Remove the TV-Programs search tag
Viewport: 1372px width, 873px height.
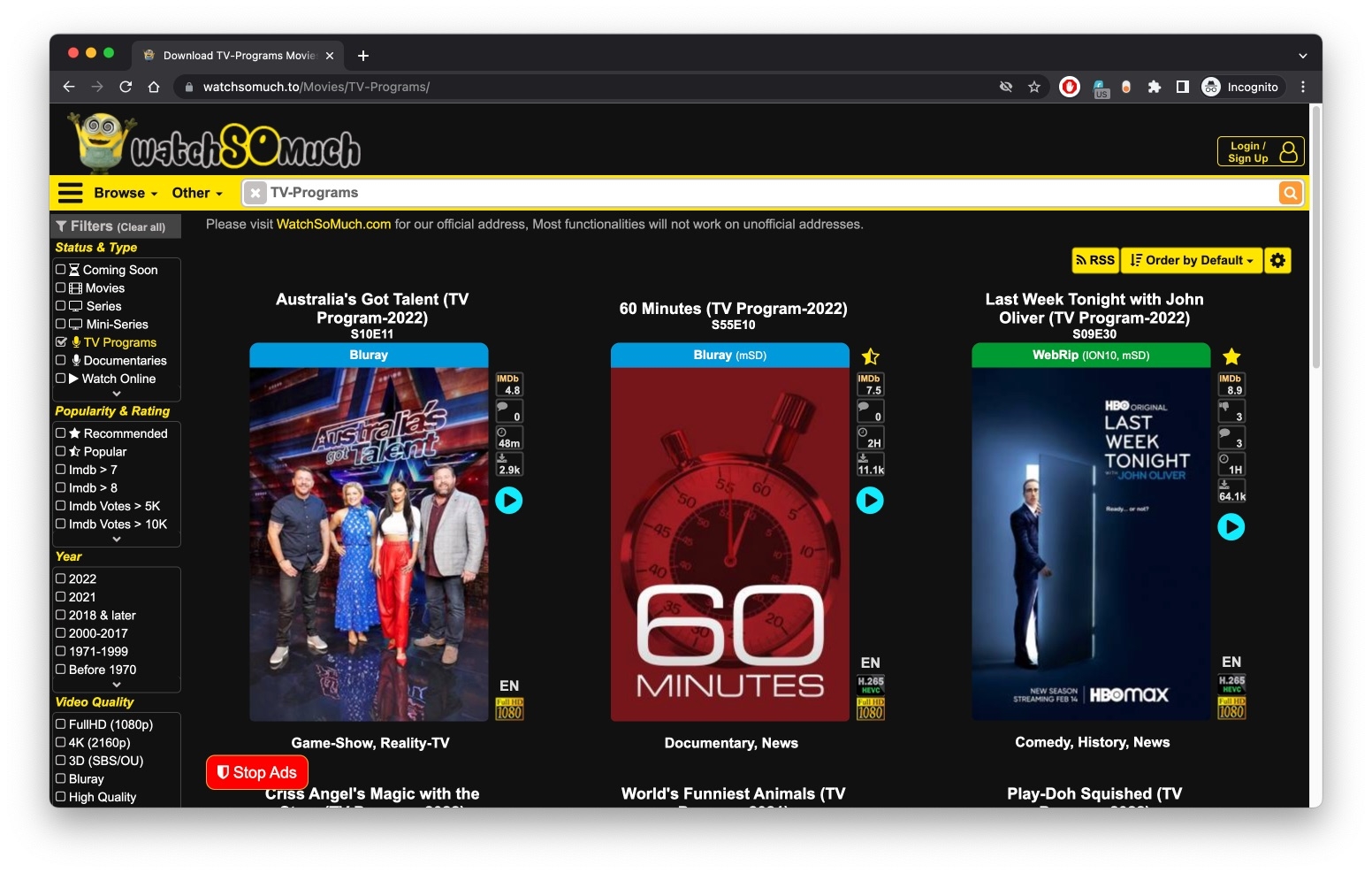click(255, 193)
